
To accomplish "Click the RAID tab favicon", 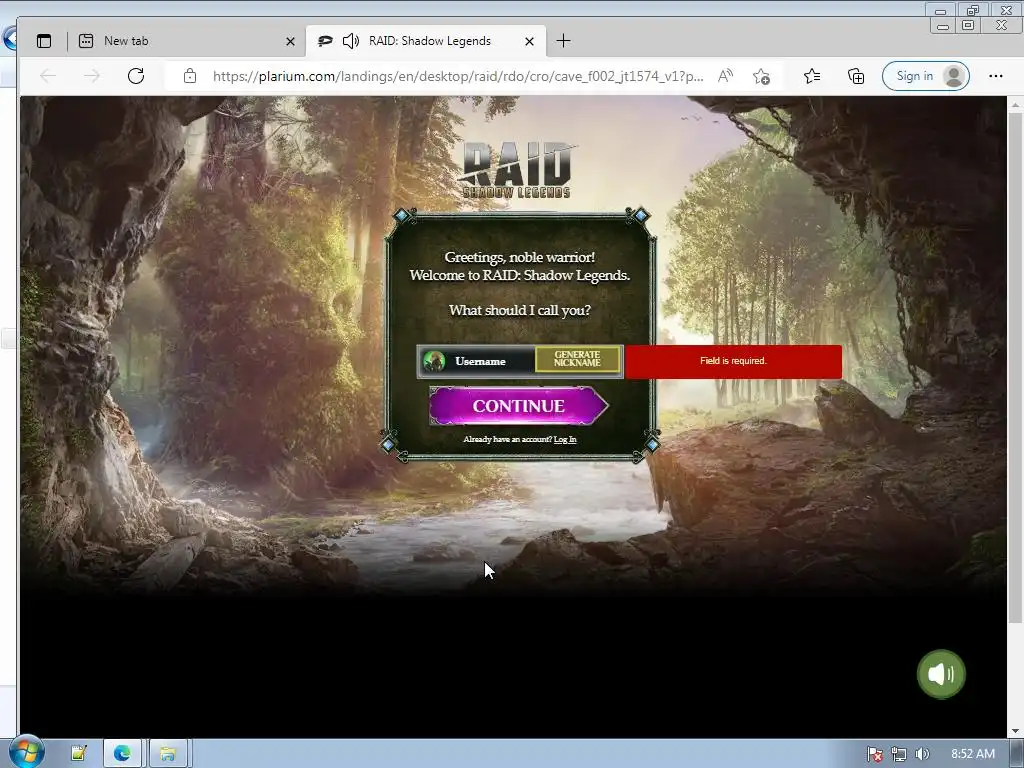I will [x=325, y=41].
